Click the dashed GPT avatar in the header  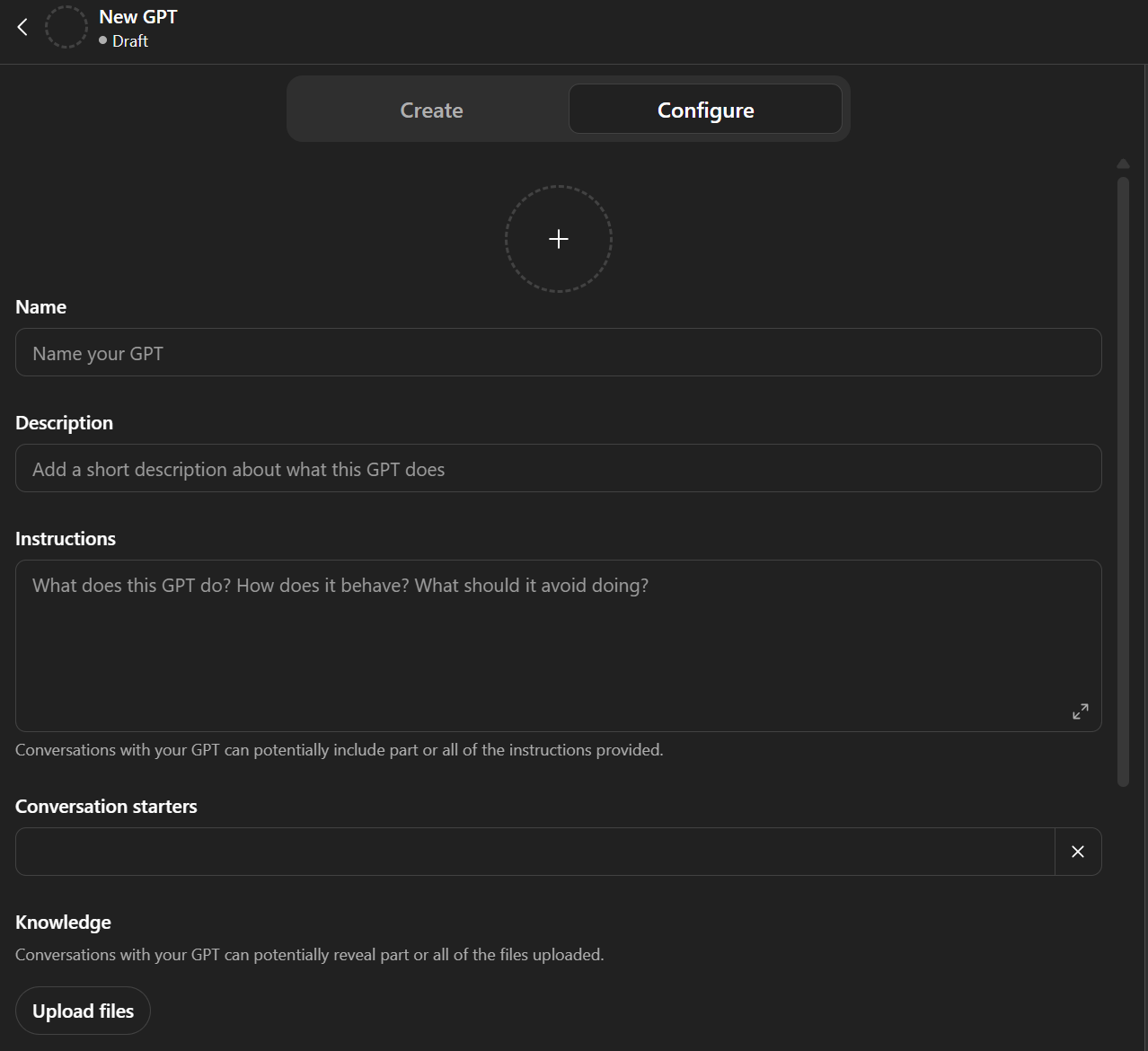click(66, 27)
